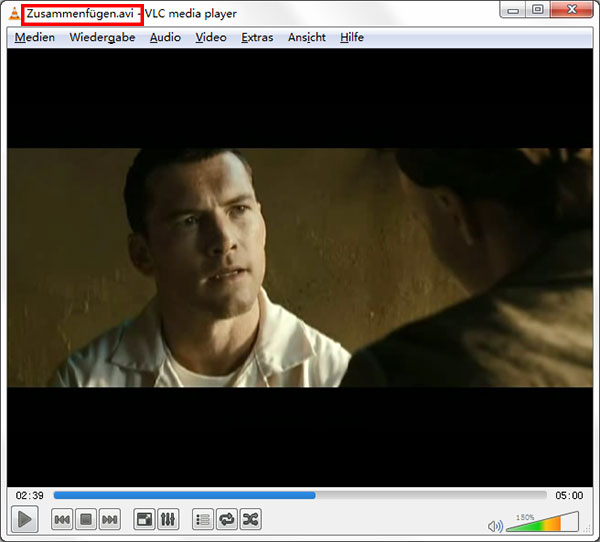Click elapsed time 02:39 label
This screenshot has width=600, height=542.
pos(29,495)
